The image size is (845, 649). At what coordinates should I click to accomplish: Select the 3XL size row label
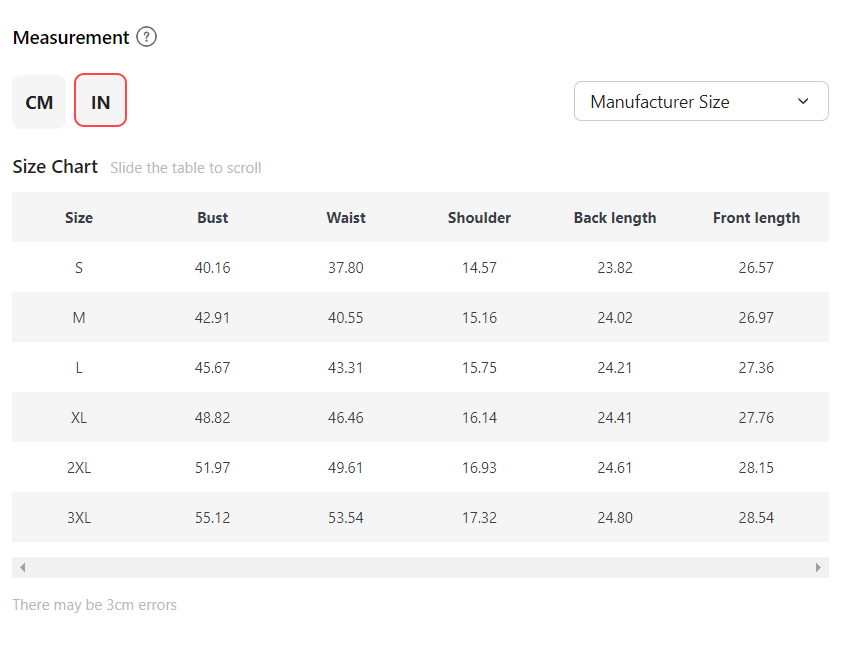tap(79, 518)
